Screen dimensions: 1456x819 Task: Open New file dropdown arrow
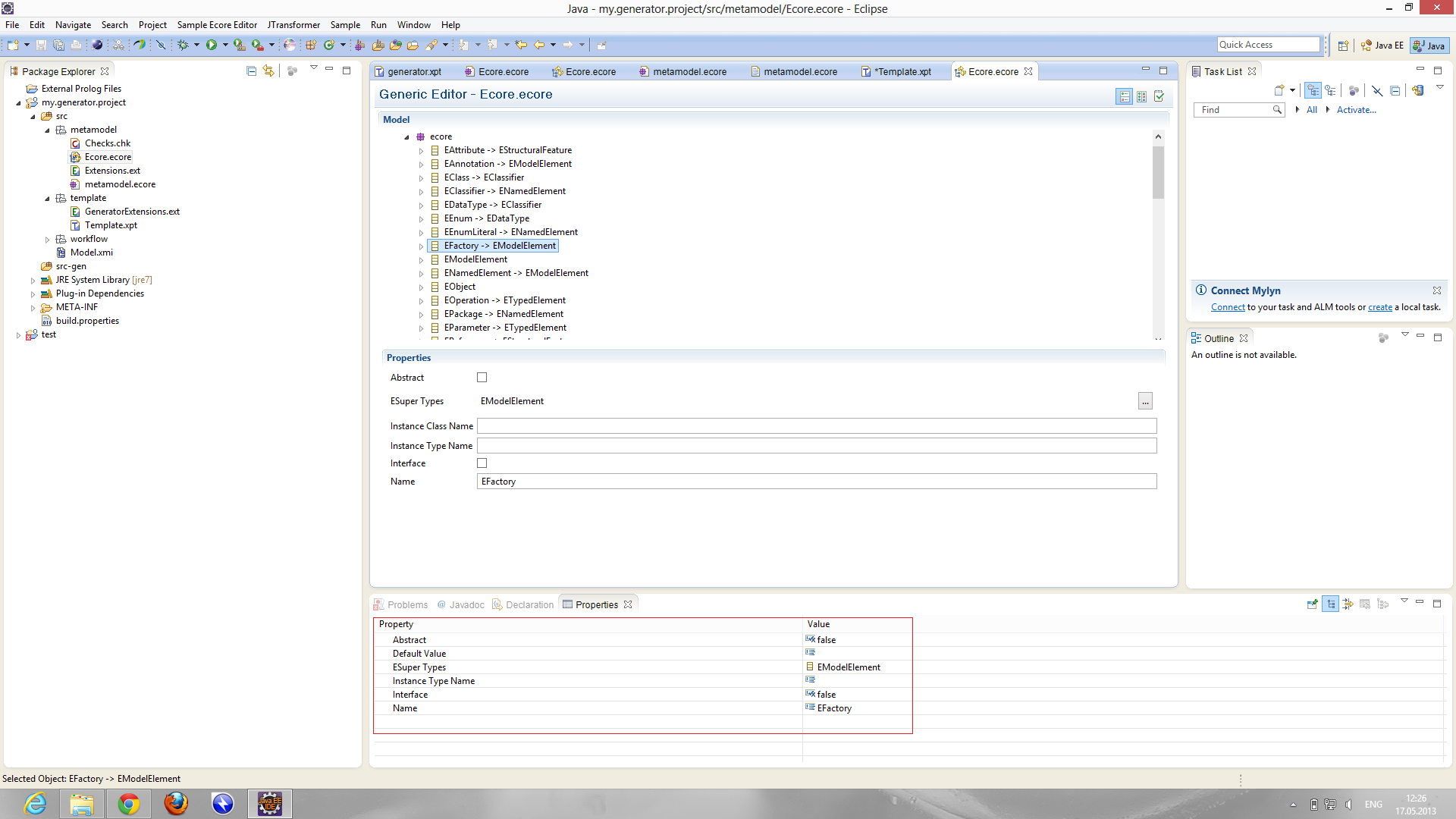pyautogui.click(x=27, y=45)
